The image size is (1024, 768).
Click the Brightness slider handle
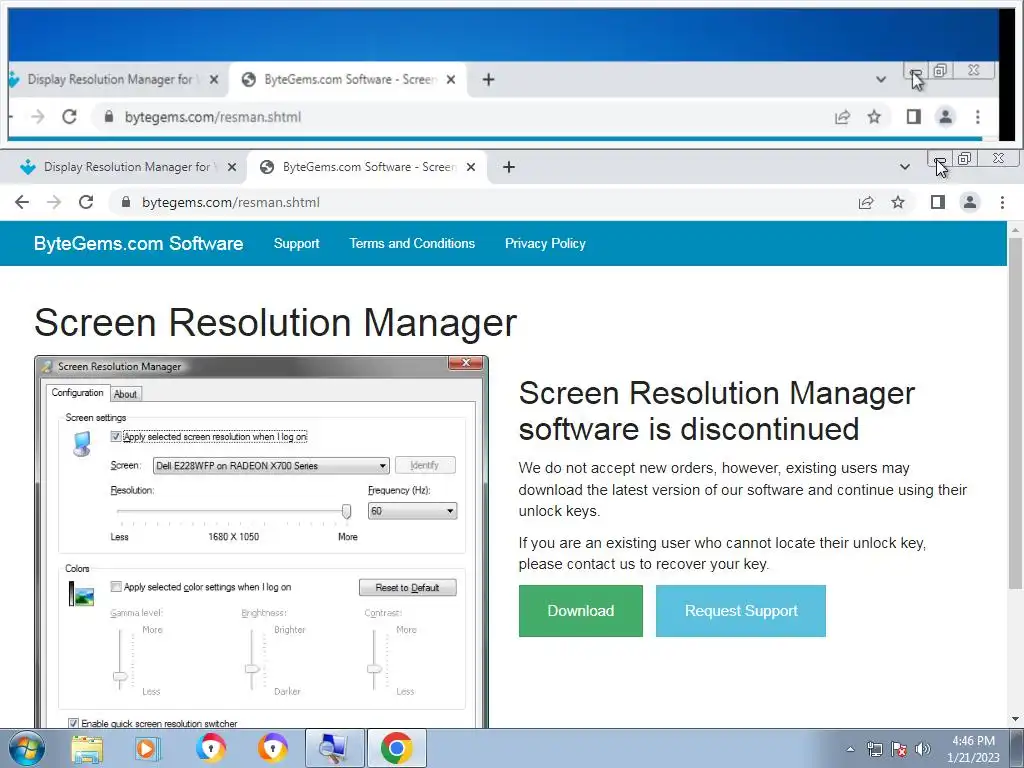252,669
